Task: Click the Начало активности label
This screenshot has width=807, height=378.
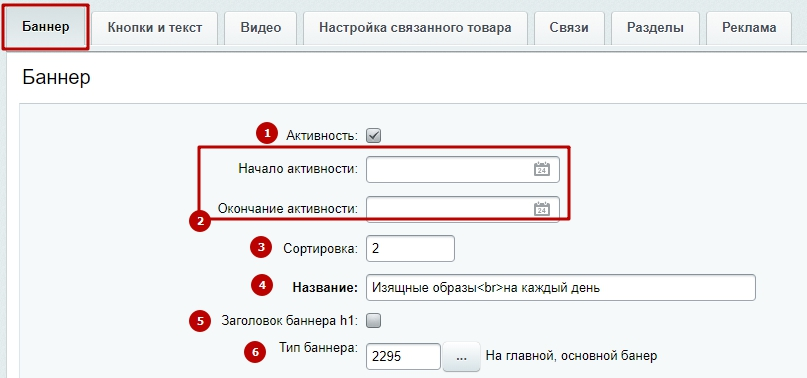Action: (298, 169)
